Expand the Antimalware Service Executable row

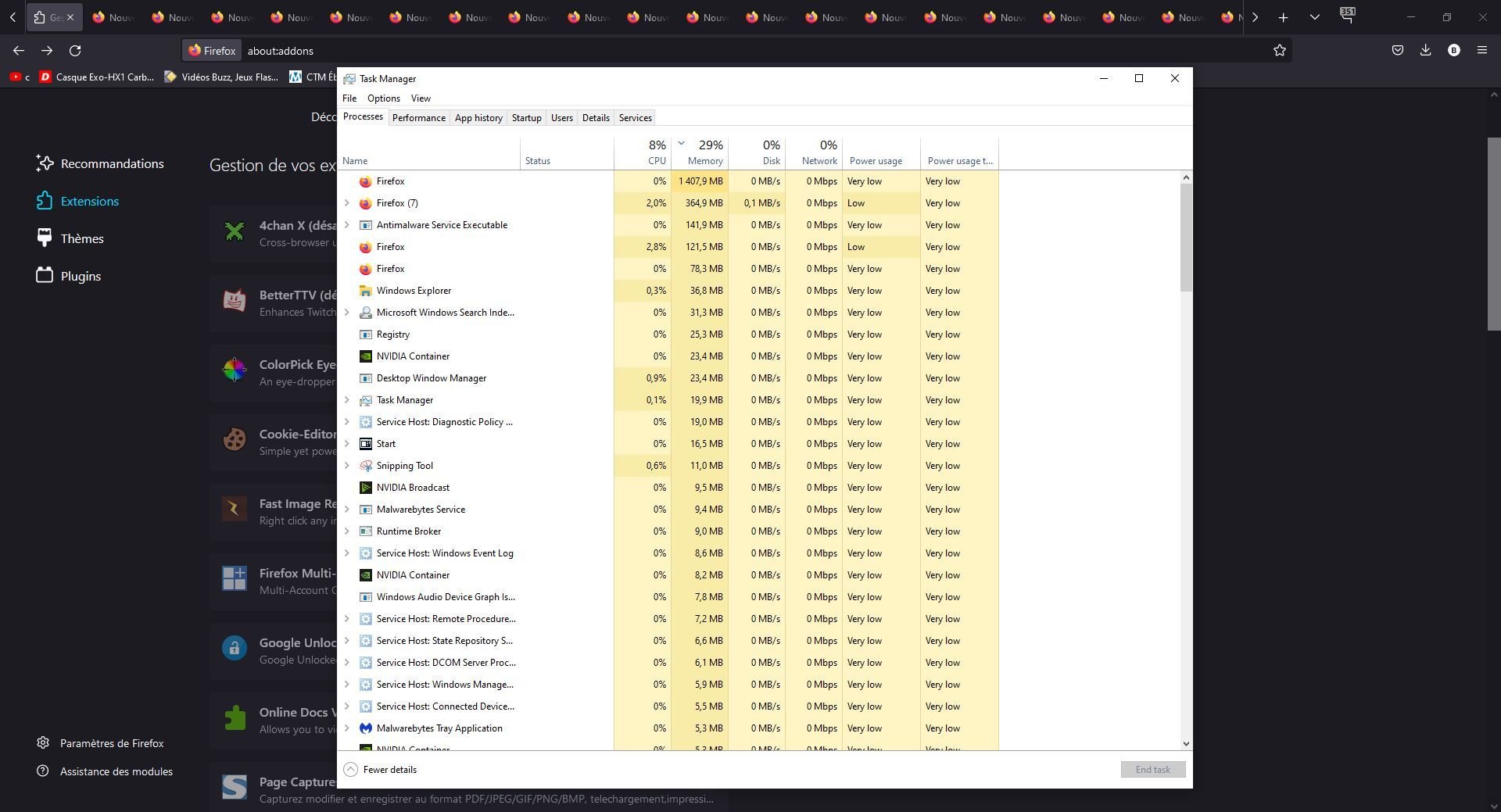[347, 225]
